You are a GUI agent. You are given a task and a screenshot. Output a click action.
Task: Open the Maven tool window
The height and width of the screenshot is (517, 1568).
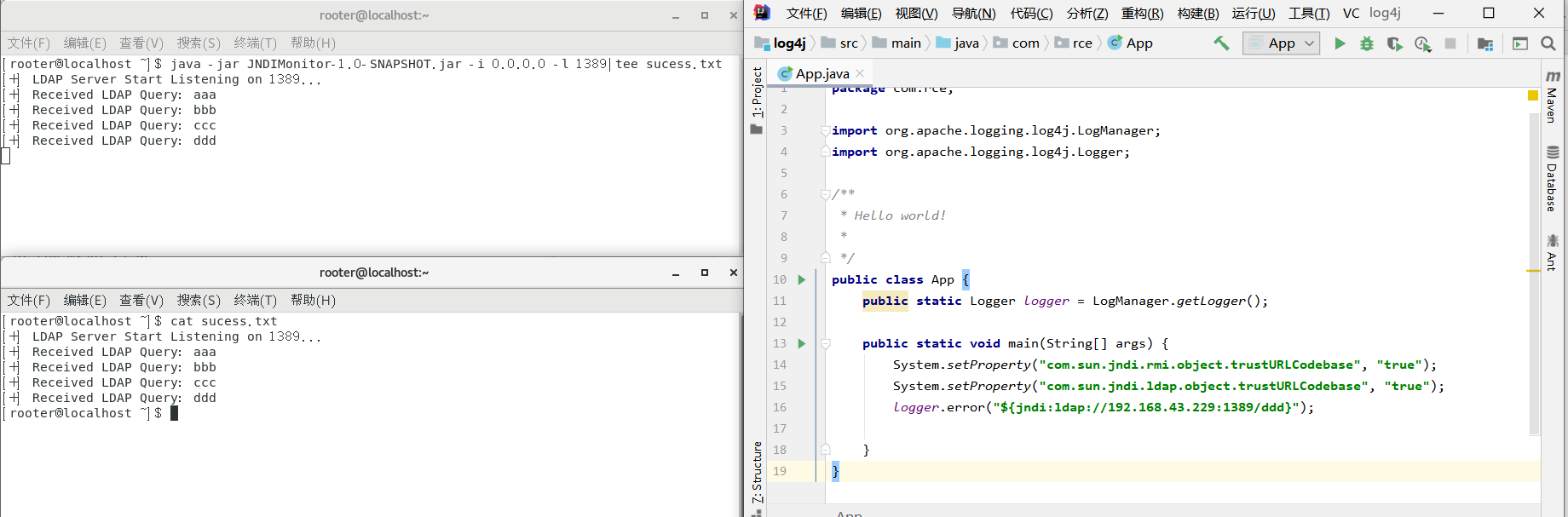(x=1552, y=96)
